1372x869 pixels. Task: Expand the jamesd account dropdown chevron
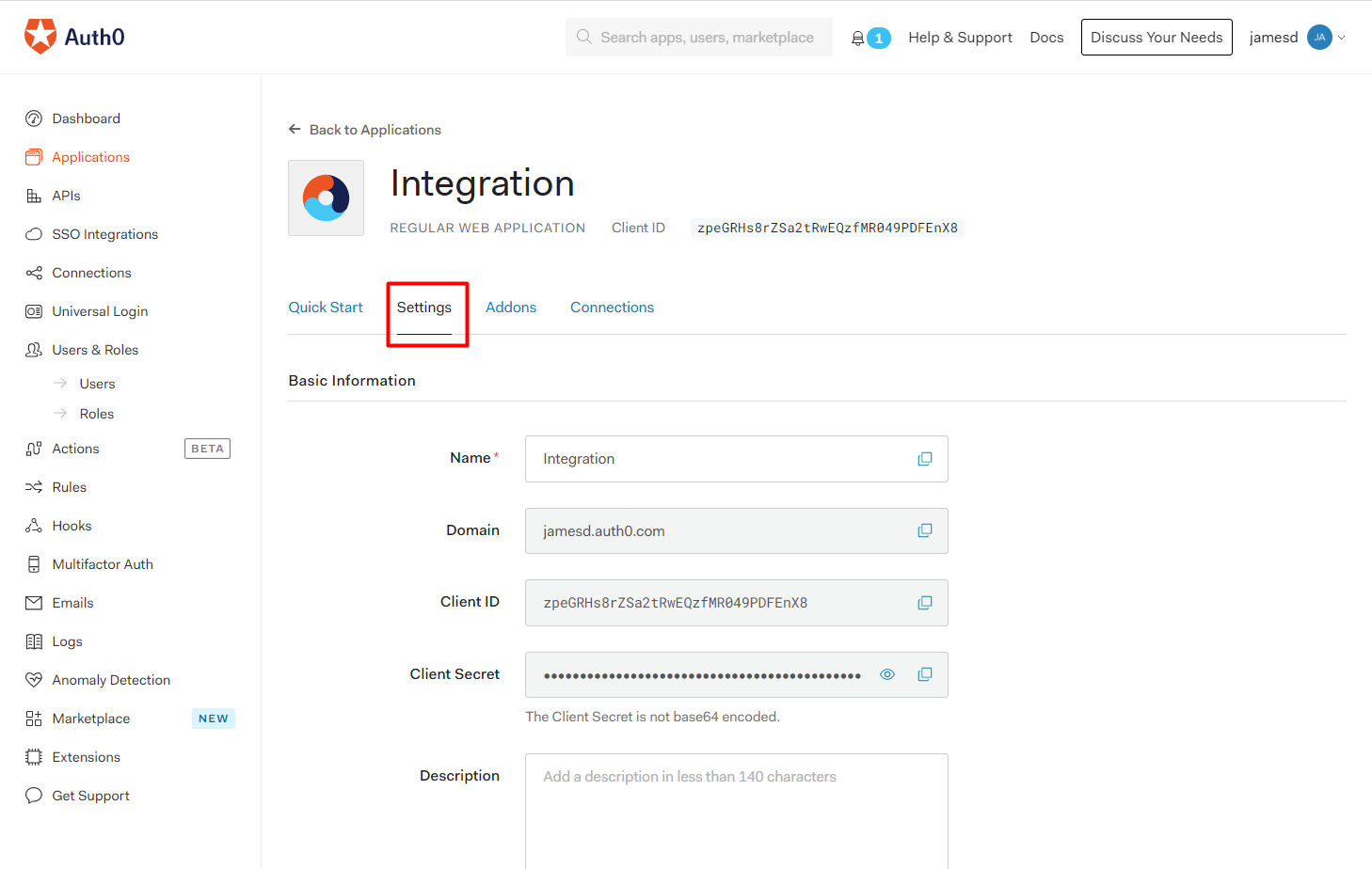click(x=1342, y=38)
